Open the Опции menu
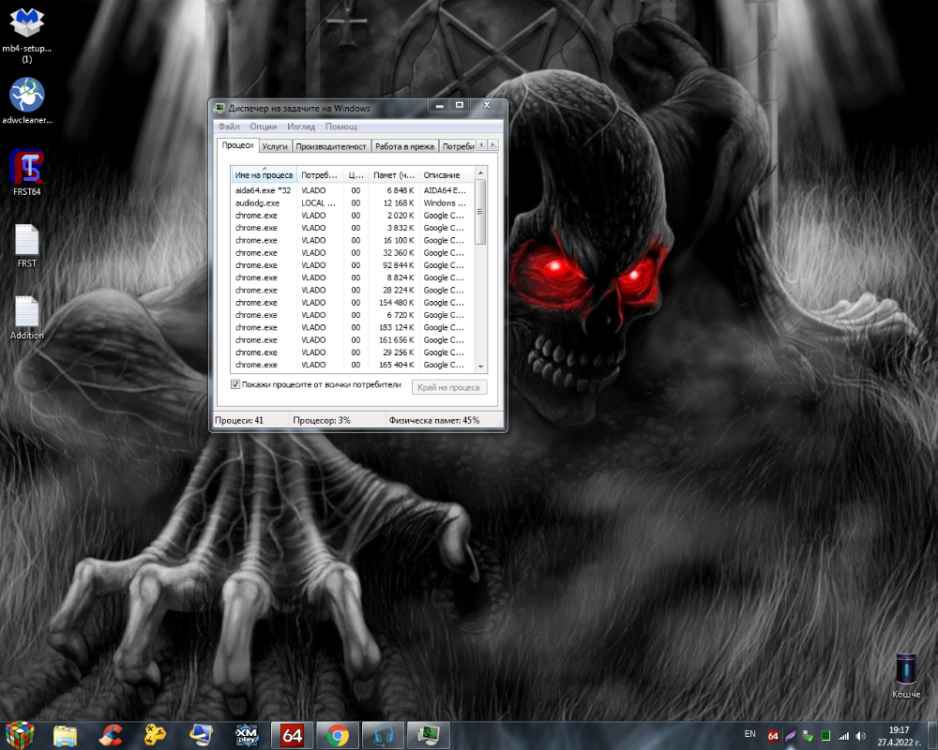 263,127
